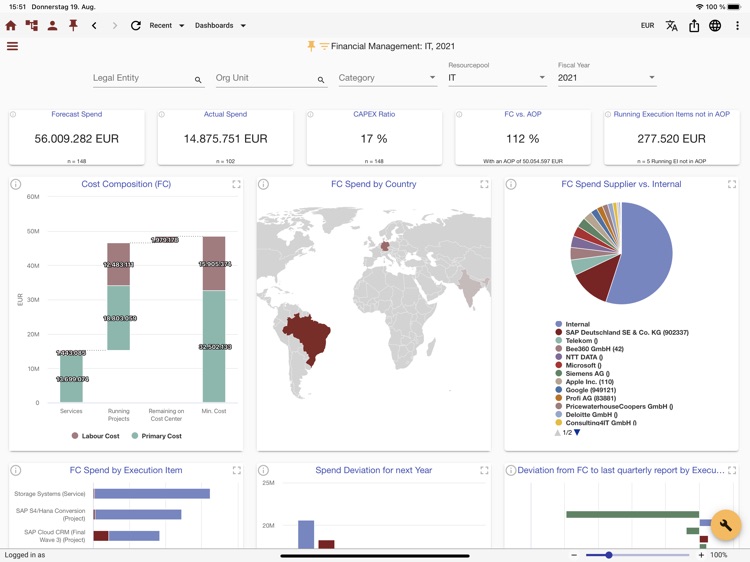
Task: Maximize FC Spend Supplier vs. Internal chart
Action: 732,184
